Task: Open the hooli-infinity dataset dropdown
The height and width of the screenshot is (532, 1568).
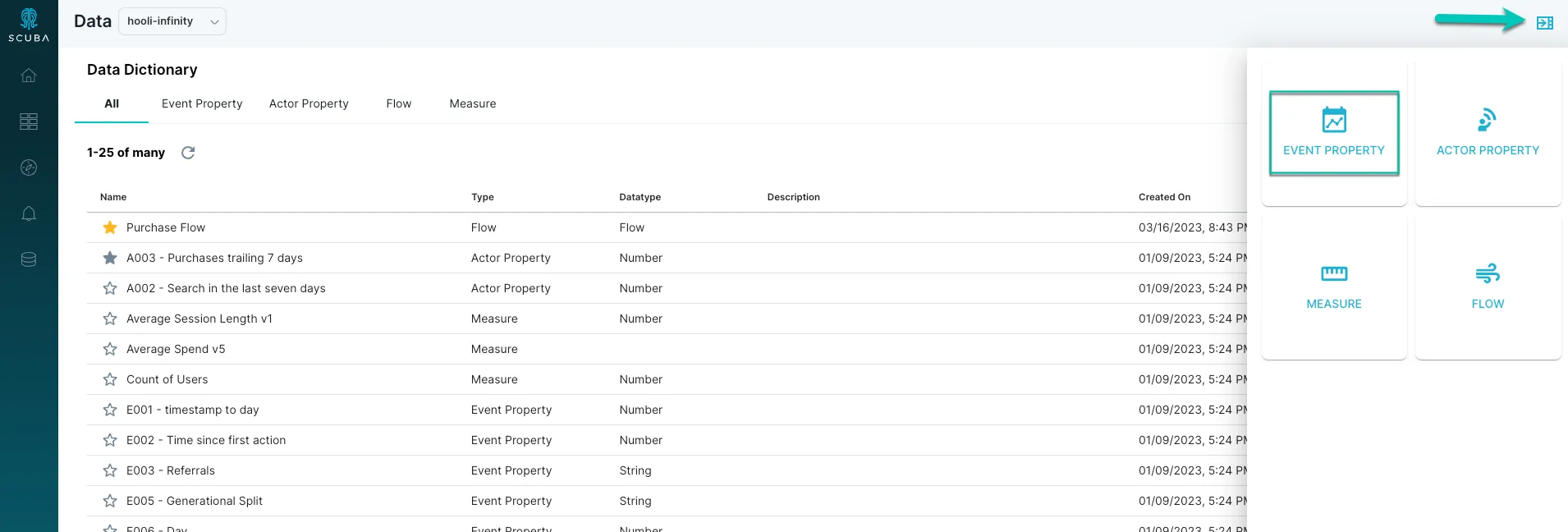Action: click(172, 21)
